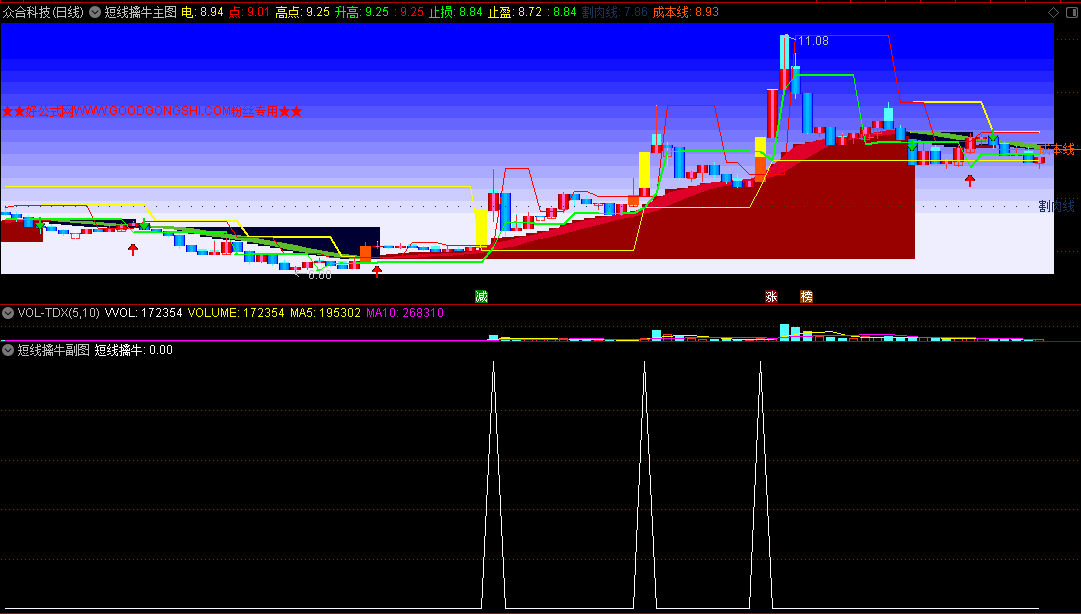Click the green 升高: 9.25 value

click(x=362, y=12)
